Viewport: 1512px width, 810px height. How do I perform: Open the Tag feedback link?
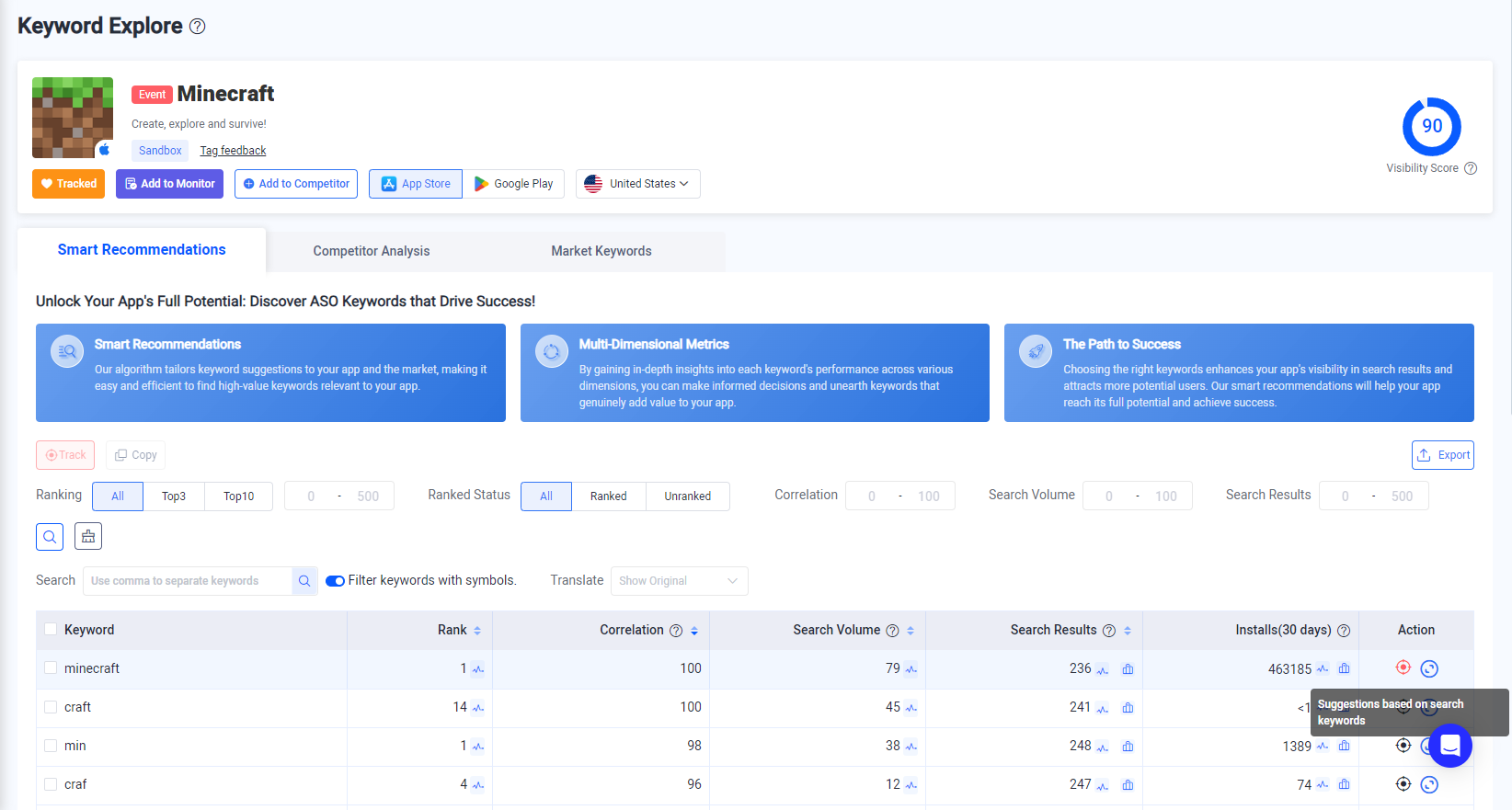click(233, 151)
